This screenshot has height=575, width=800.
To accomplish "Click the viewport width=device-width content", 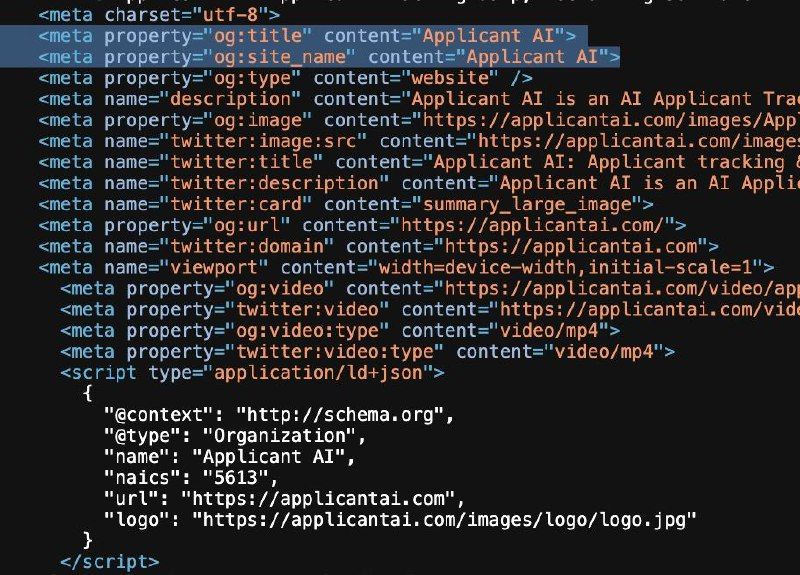I will [x=565, y=267].
